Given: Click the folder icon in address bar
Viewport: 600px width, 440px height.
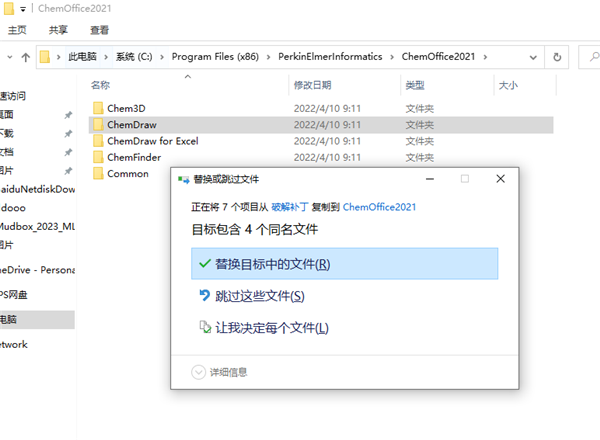Looking at the screenshot, I should (x=45, y=57).
